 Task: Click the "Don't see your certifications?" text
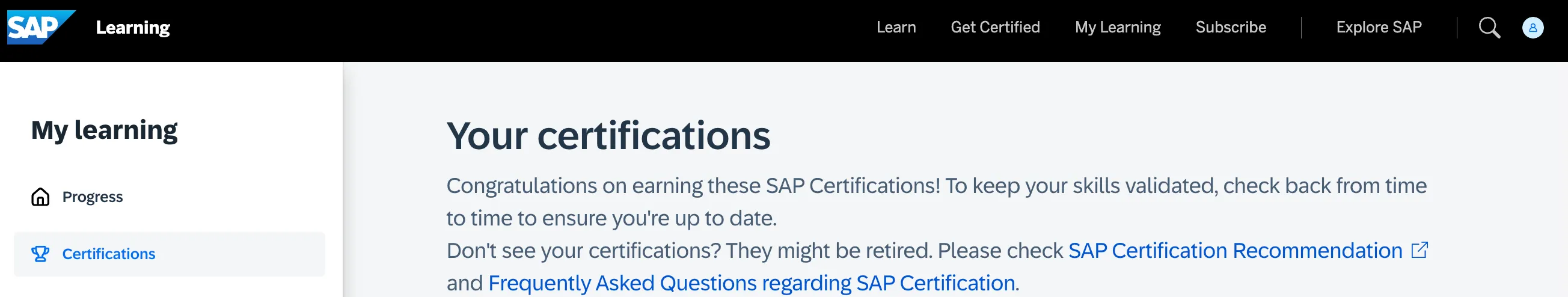tap(583, 251)
